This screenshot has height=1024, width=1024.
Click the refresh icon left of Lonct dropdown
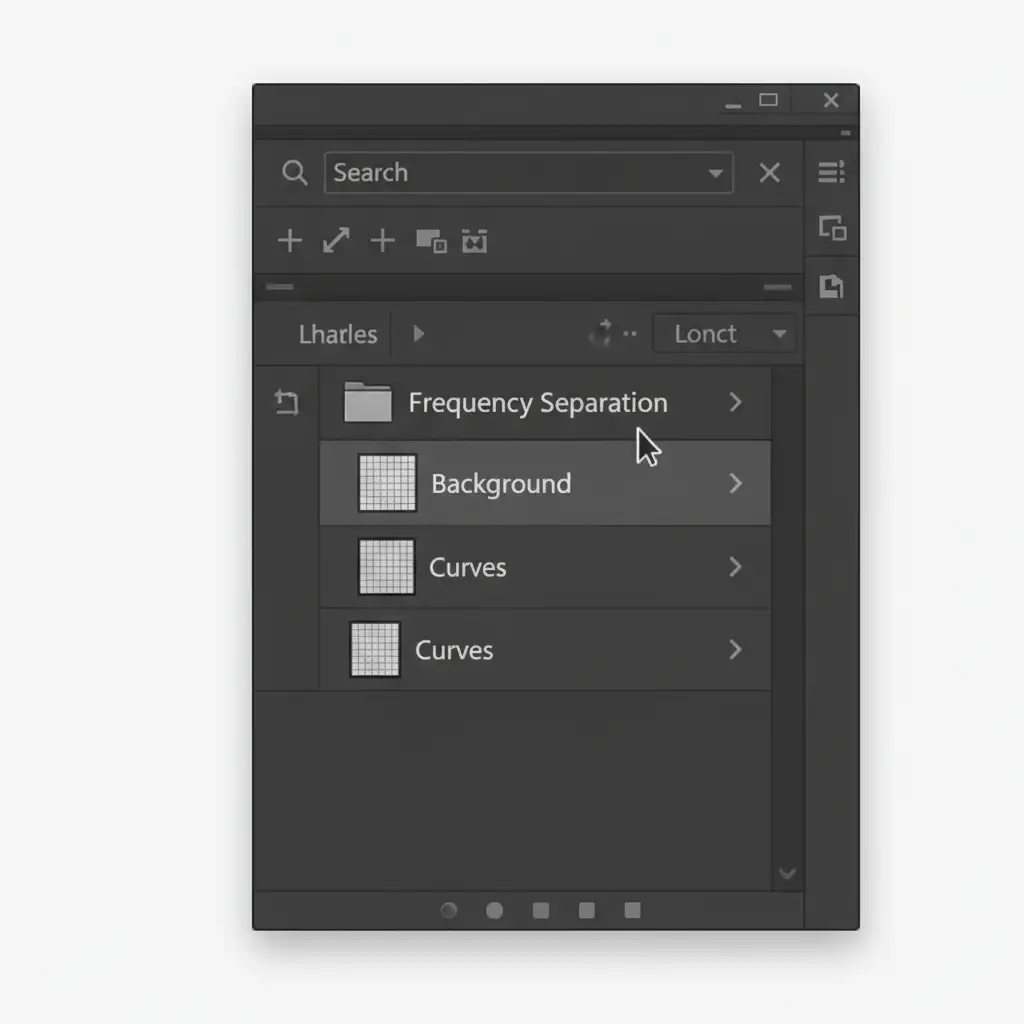coord(601,334)
